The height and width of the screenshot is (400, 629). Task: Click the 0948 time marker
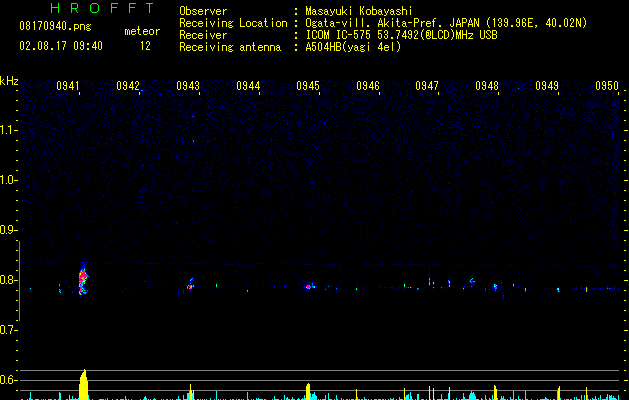[x=487, y=86]
